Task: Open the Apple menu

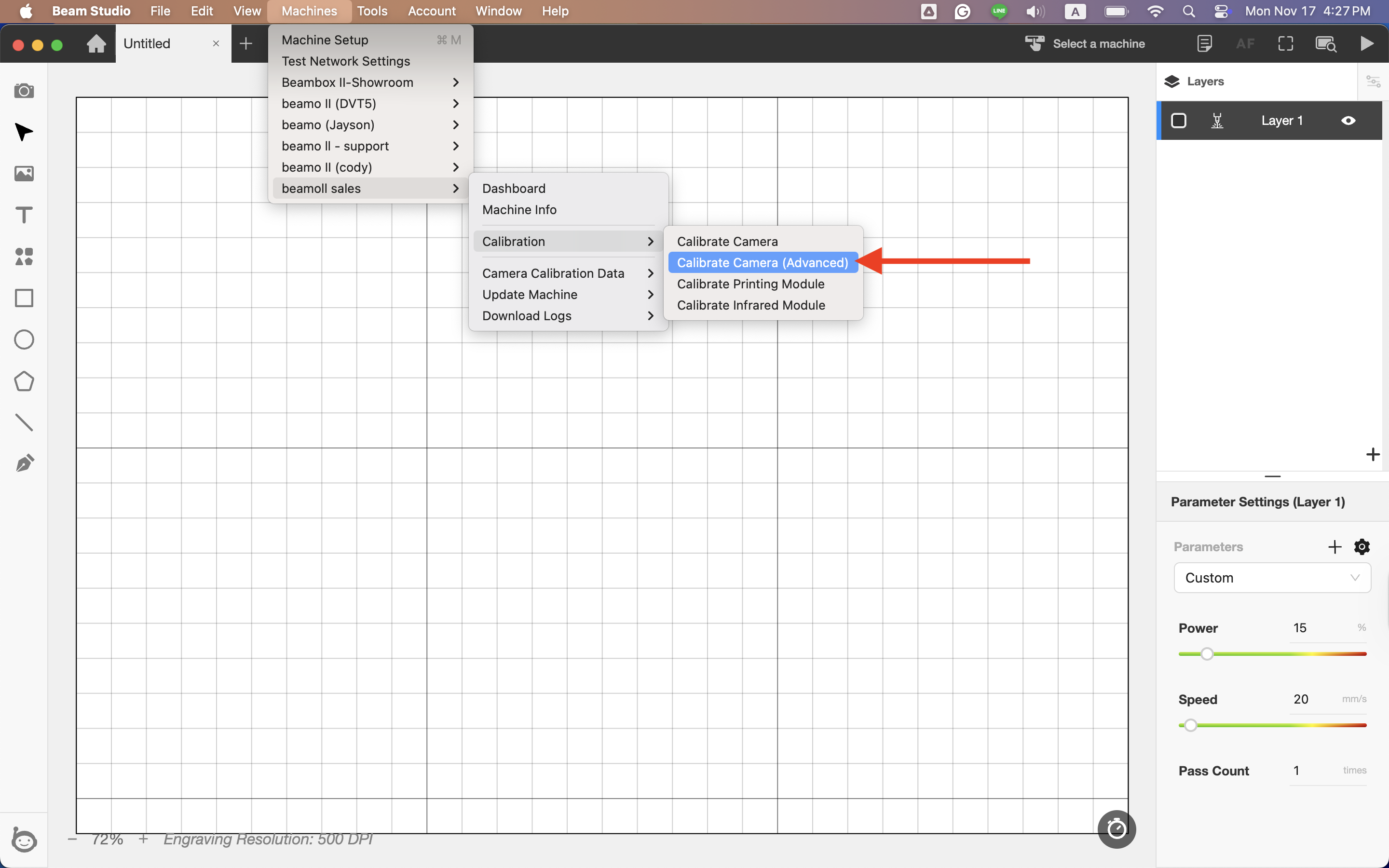Action: pos(26,11)
